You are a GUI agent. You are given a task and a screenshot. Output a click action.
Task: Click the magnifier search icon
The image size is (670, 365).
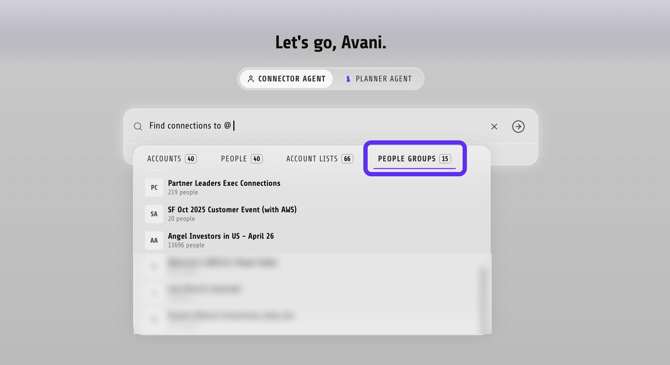pos(138,127)
